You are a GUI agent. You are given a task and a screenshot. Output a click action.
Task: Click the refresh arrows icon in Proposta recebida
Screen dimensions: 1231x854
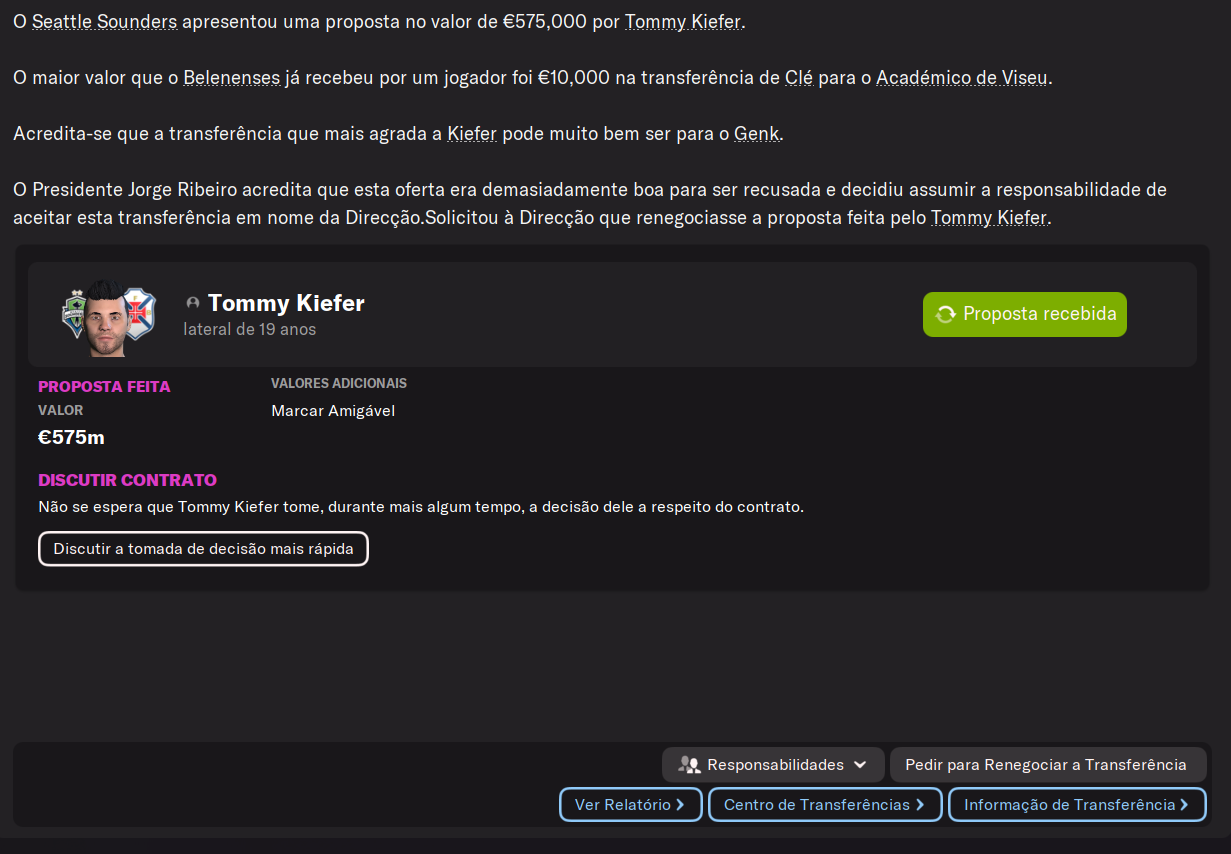click(945, 314)
